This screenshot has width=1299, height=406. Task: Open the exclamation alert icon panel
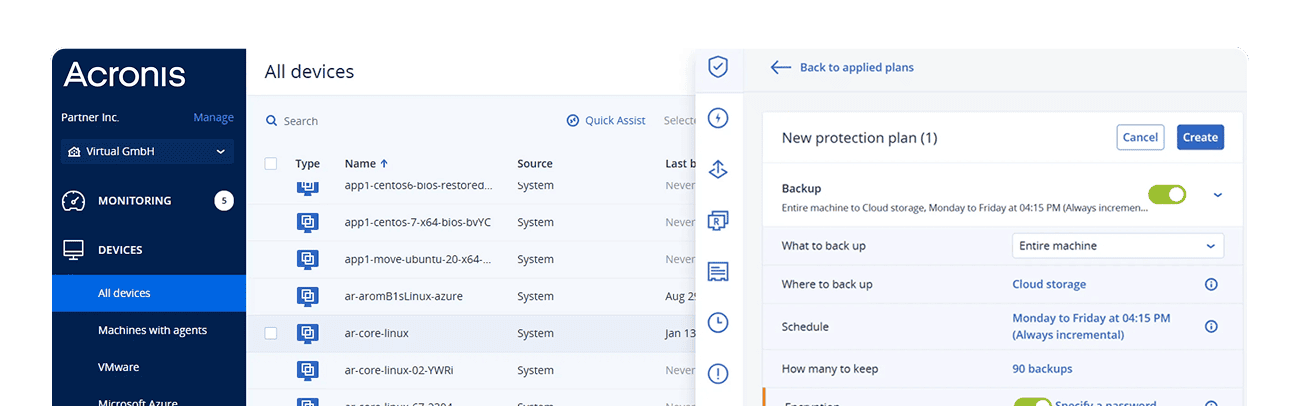coord(717,374)
